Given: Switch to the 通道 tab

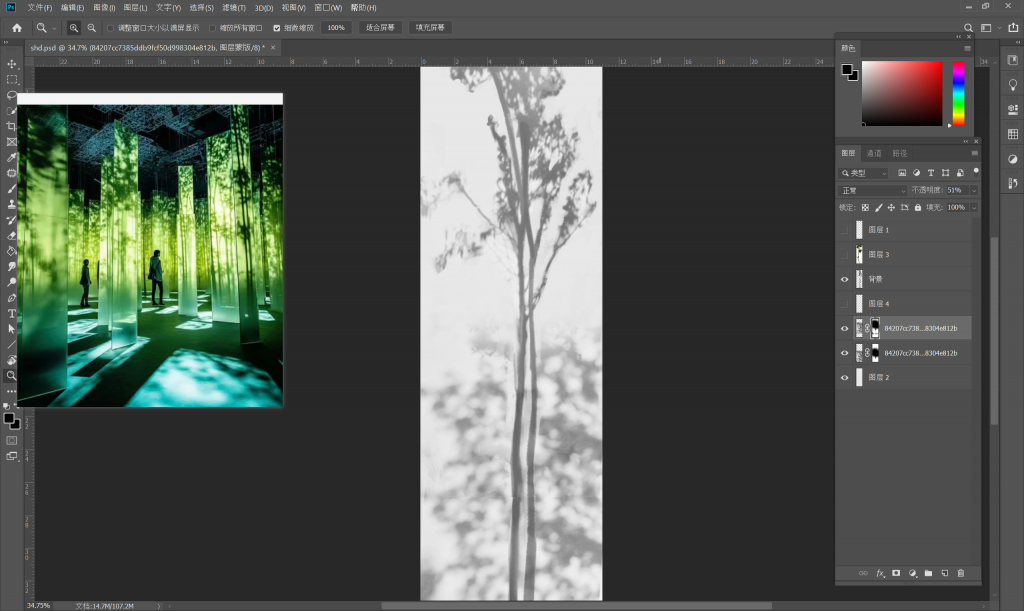Looking at the screenshot, I should tap(874, 153).
